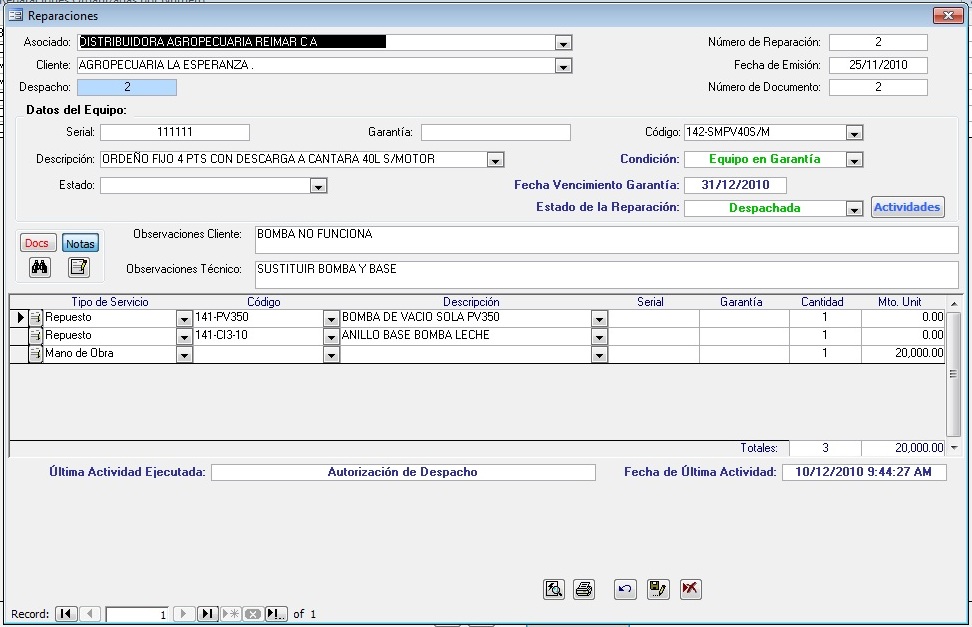Viewport: 972px width, 627px height.
Task: Click the Número de Documento field
Action: tap(878, 87)
